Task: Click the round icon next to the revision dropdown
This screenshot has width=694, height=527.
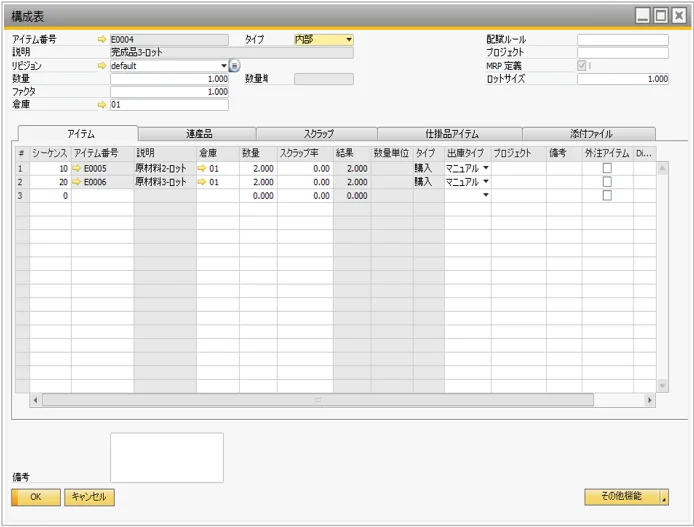Action: coord(234,66)
